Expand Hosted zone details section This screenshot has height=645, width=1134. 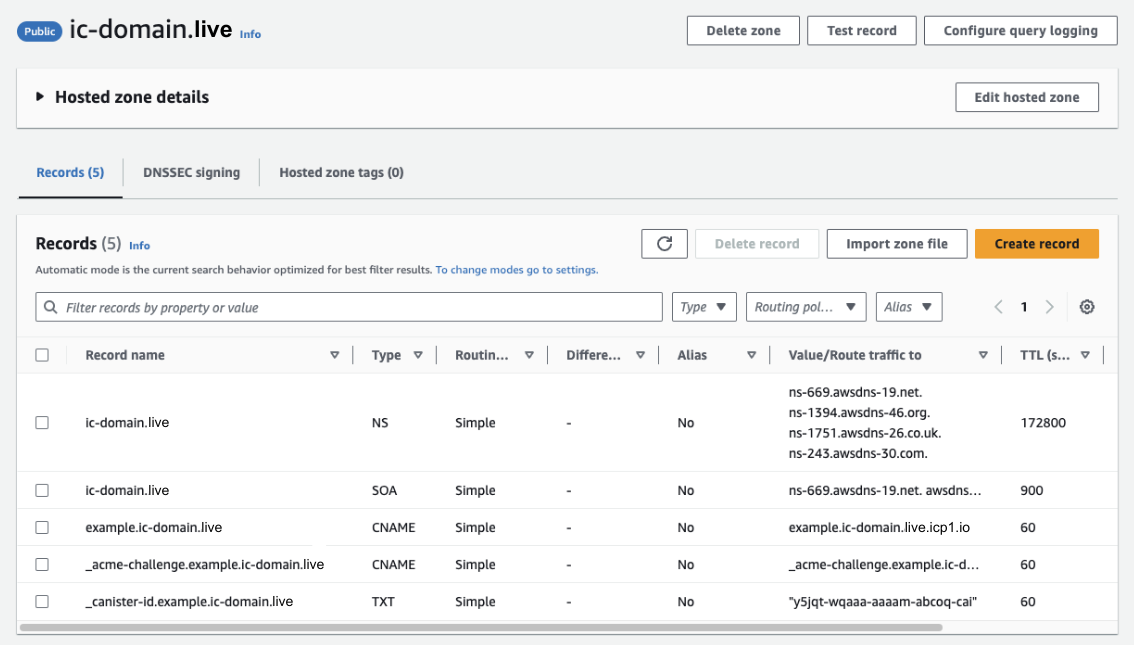click(40, 97)
